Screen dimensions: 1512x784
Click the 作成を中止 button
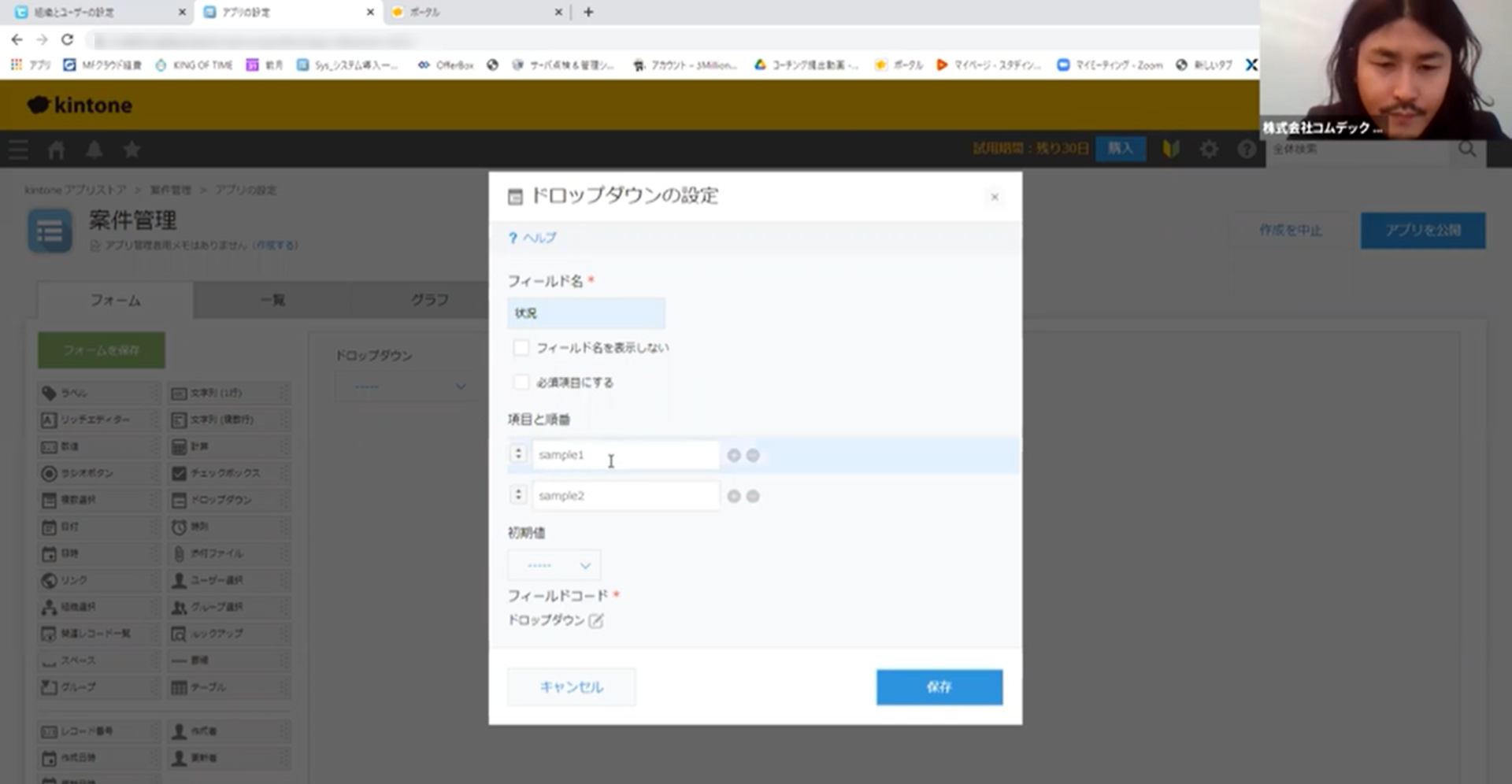click(x=1290, y=231)
